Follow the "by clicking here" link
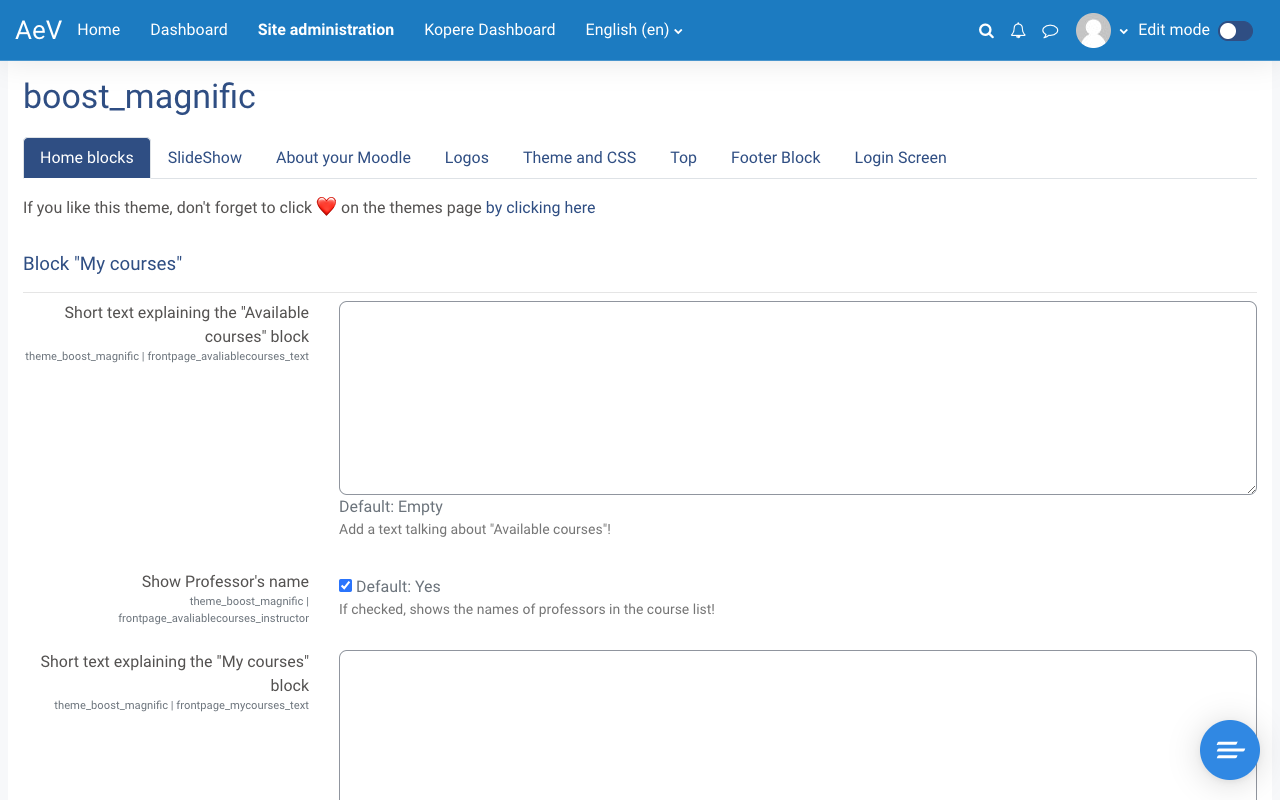The height and width of the screenshot is (800, 1280). tap(540, 208)
